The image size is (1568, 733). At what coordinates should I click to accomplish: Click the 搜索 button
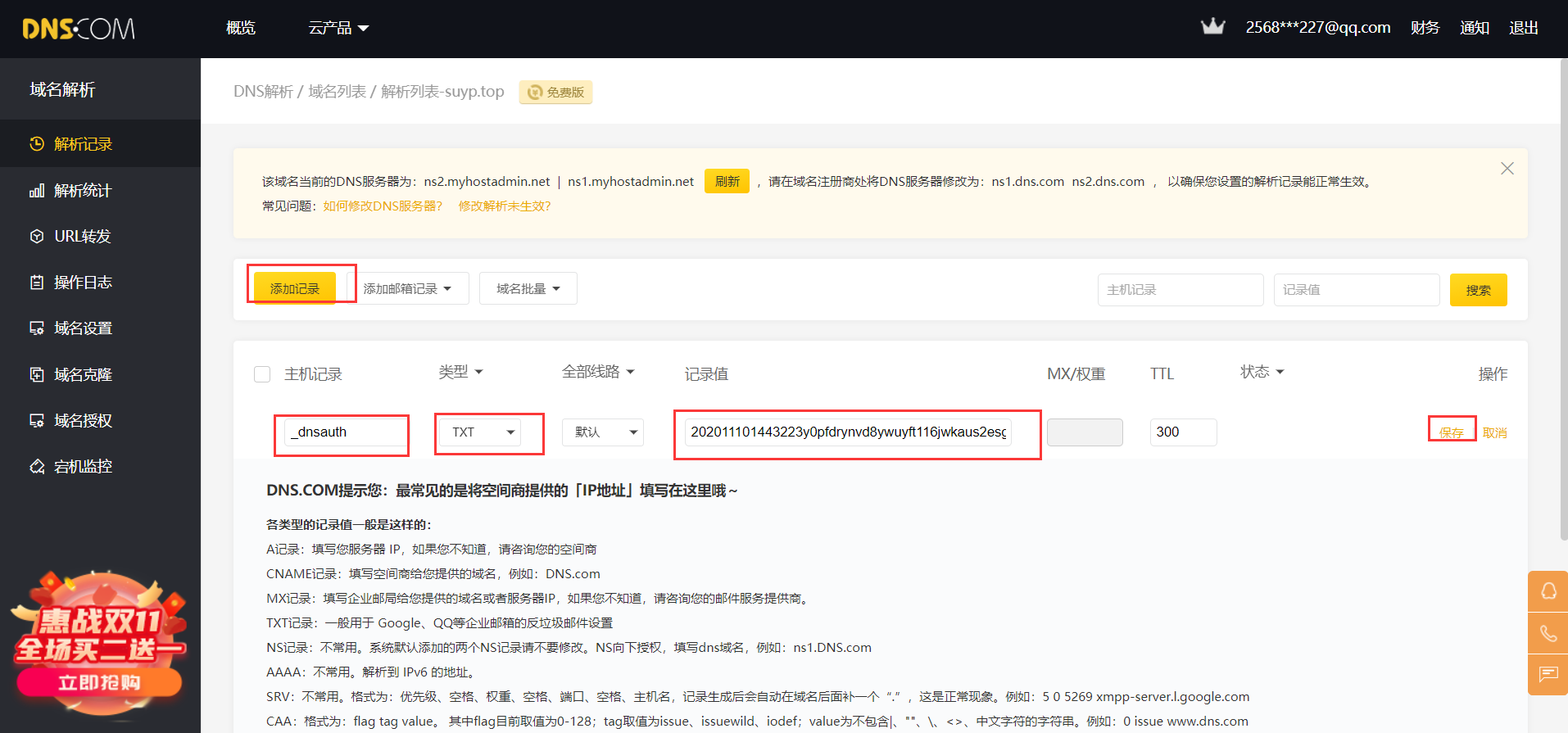[x=1479, y=290]
